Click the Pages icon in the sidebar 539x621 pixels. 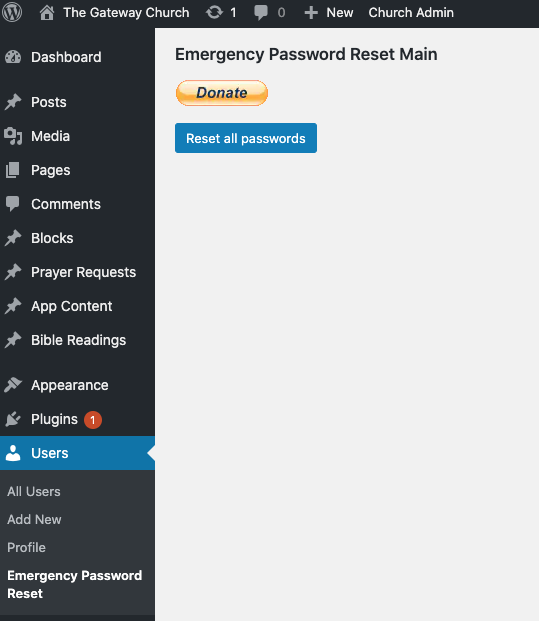click(13, 170)
